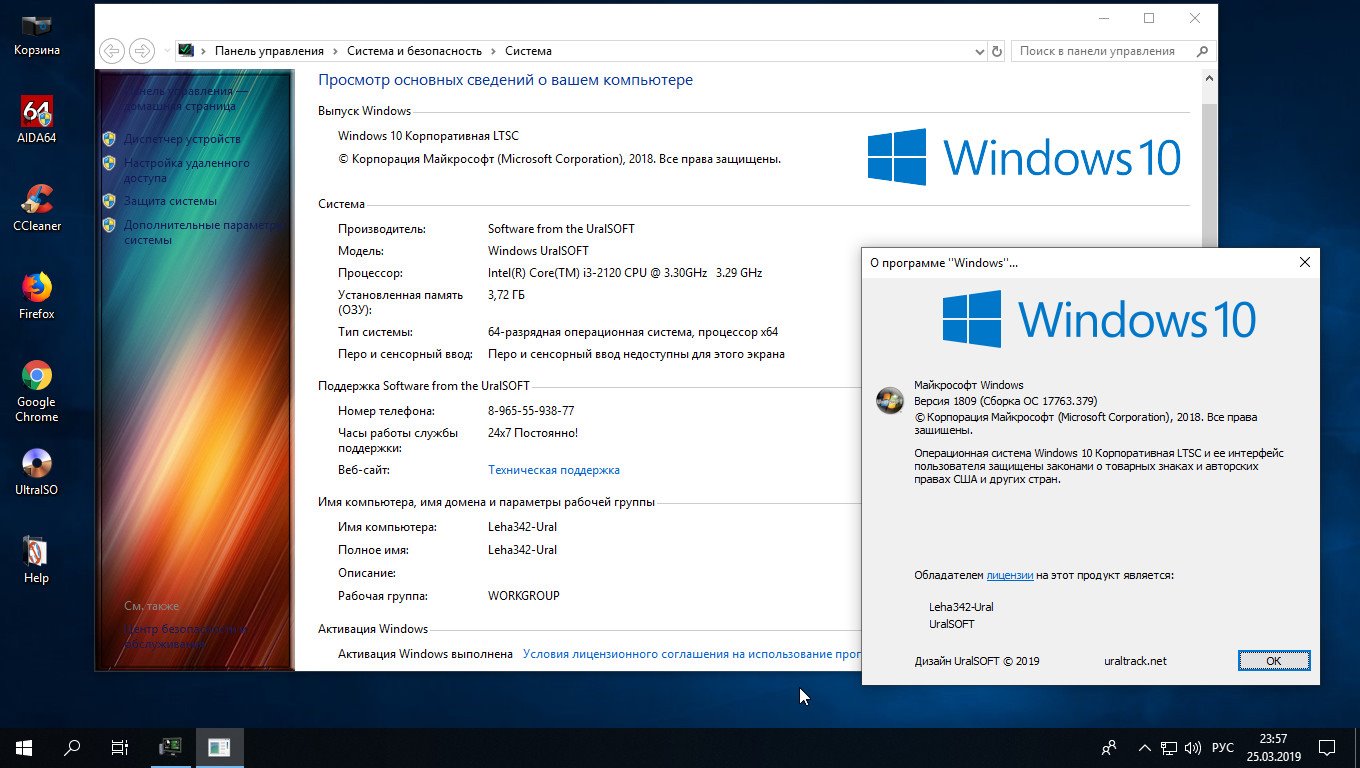Select processor value Intel Core i3-2120
1360x768 pixels.
point(625,273)
